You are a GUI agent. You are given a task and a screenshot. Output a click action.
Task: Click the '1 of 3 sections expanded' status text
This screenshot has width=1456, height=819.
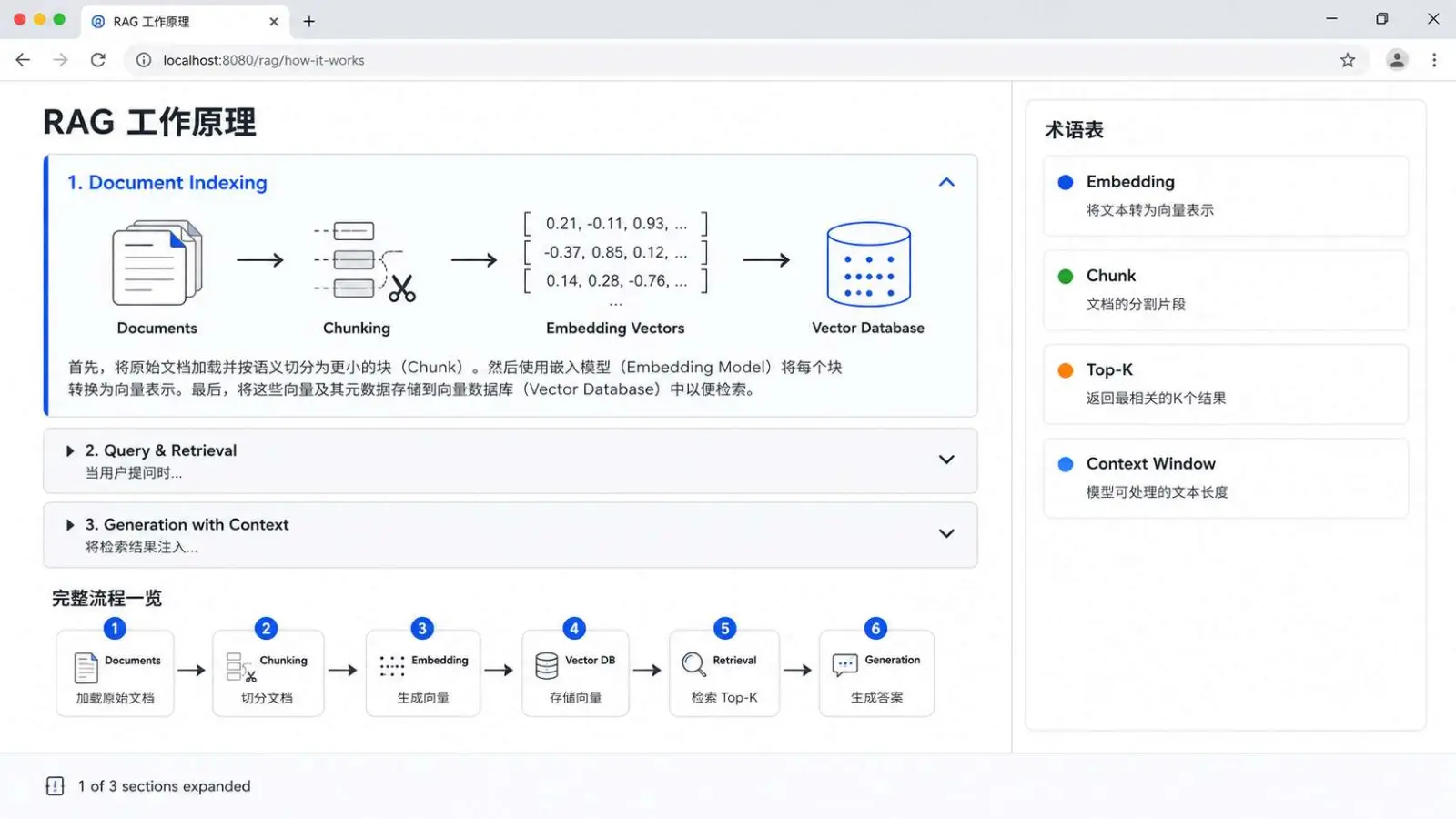(x=164, y=786)
